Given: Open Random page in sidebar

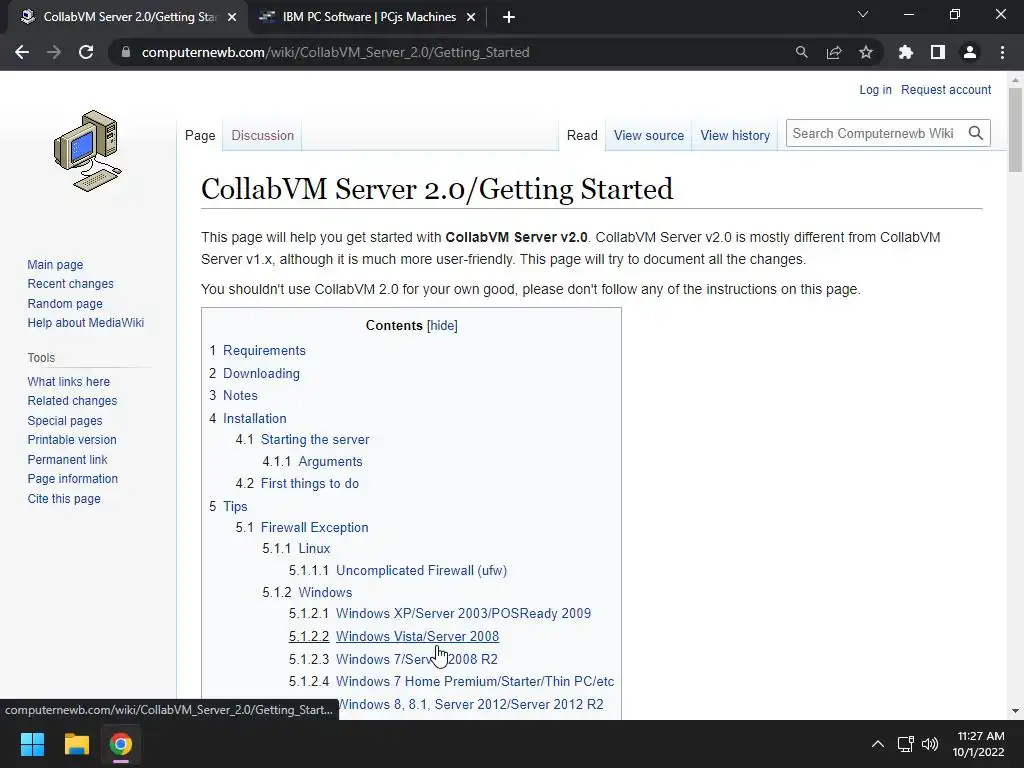Looking at the screenshot, I should [65, 303].
